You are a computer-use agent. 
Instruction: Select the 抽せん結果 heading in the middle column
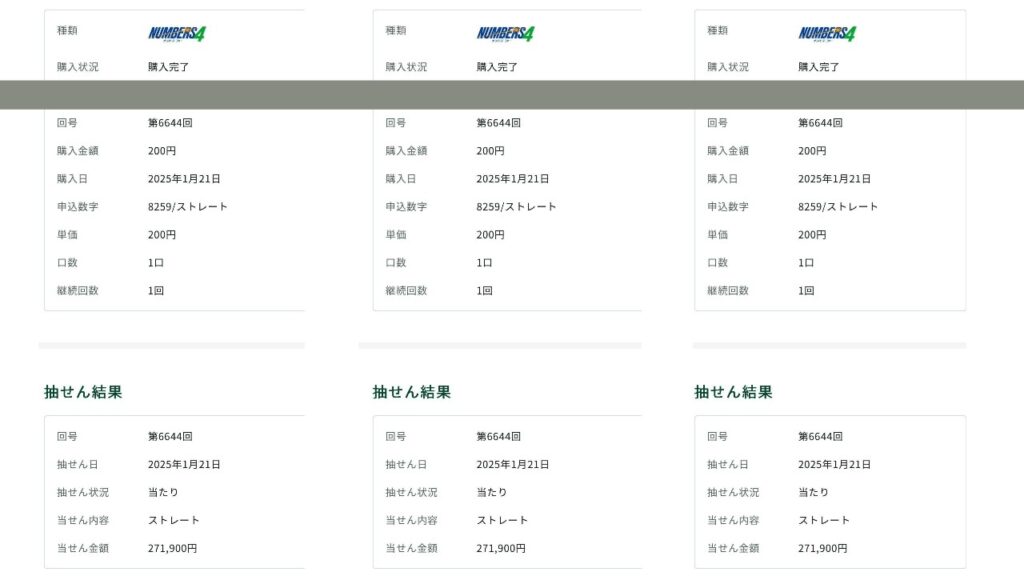412,392
